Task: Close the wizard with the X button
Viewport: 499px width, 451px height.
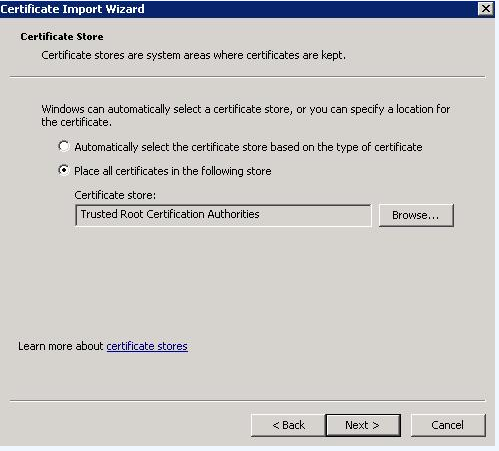Action: [x=486, y=9]
